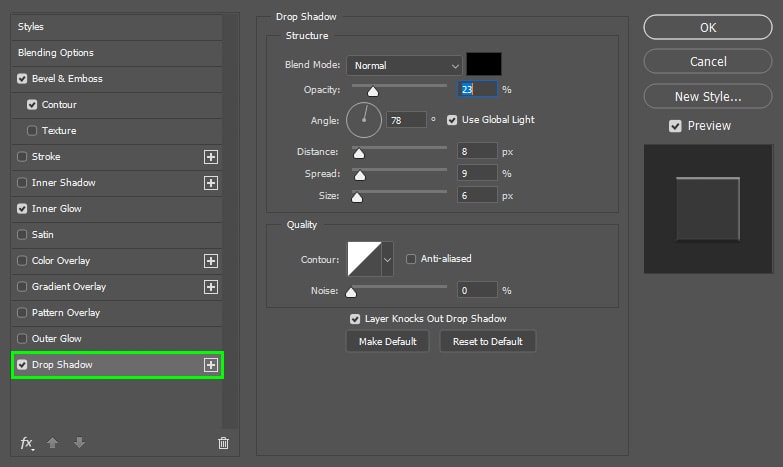This screenshot has height=467, width=783.
Task: Click the move effect up arrow
Action: (52, 443)
